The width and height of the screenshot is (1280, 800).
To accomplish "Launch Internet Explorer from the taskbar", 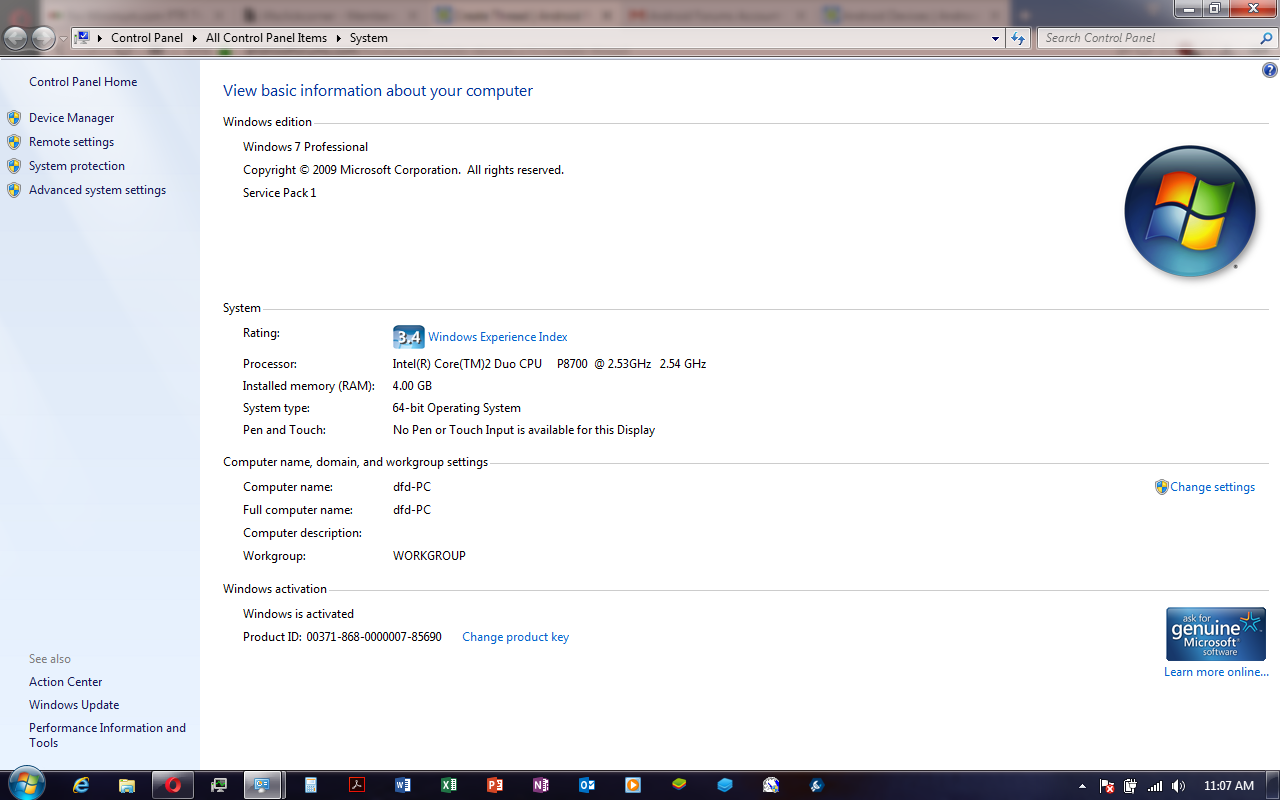I will click(81, 785).
